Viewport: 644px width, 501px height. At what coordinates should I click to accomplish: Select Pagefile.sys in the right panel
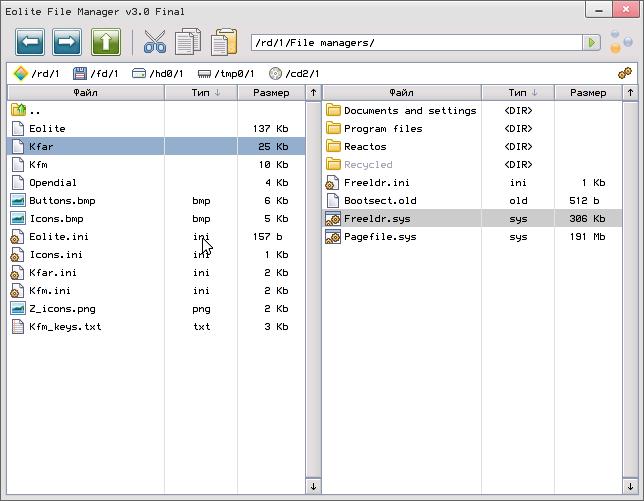tap(379, 237)
